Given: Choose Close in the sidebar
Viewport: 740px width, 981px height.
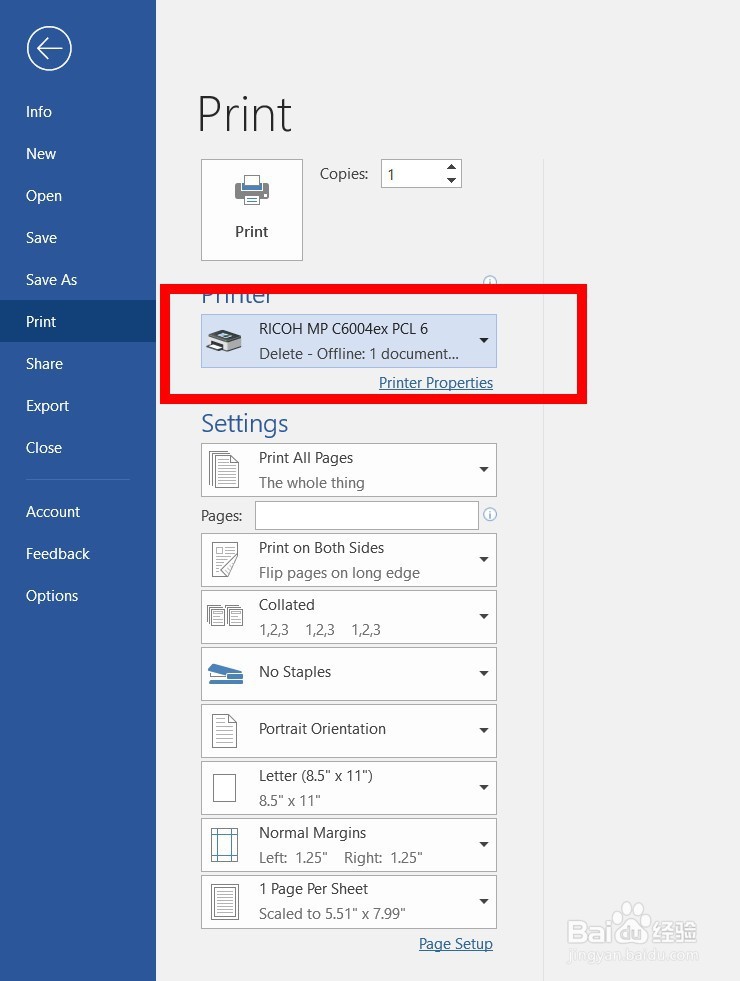Looking at the screenshot, I should (x=44, y=447).
